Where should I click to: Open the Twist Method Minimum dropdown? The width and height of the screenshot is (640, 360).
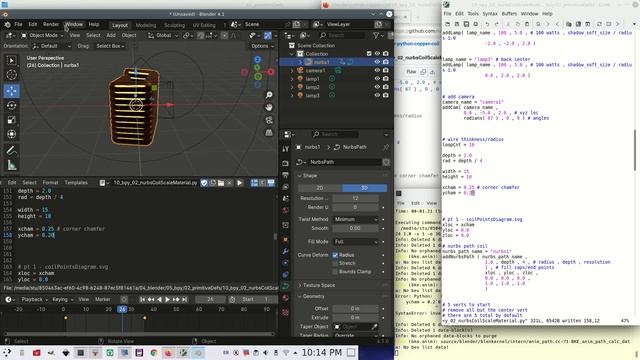(356, 219)
